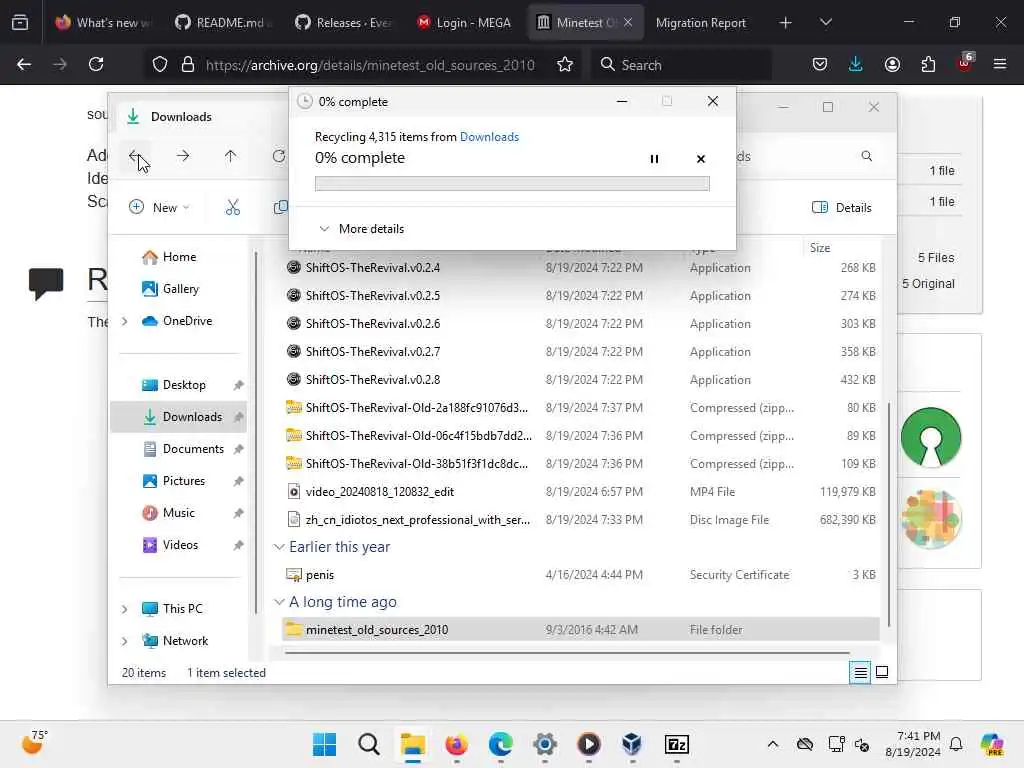This screenshot has height=768, width=1024.
Task: Open the New item dropdown
Action: tap(159, 207)
